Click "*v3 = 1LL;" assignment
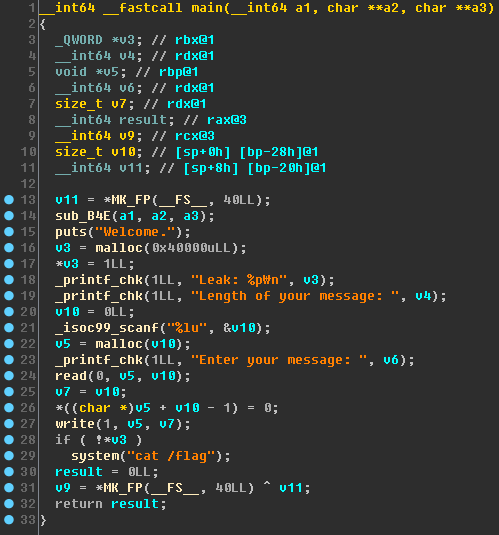 click(x=95, y=264)
